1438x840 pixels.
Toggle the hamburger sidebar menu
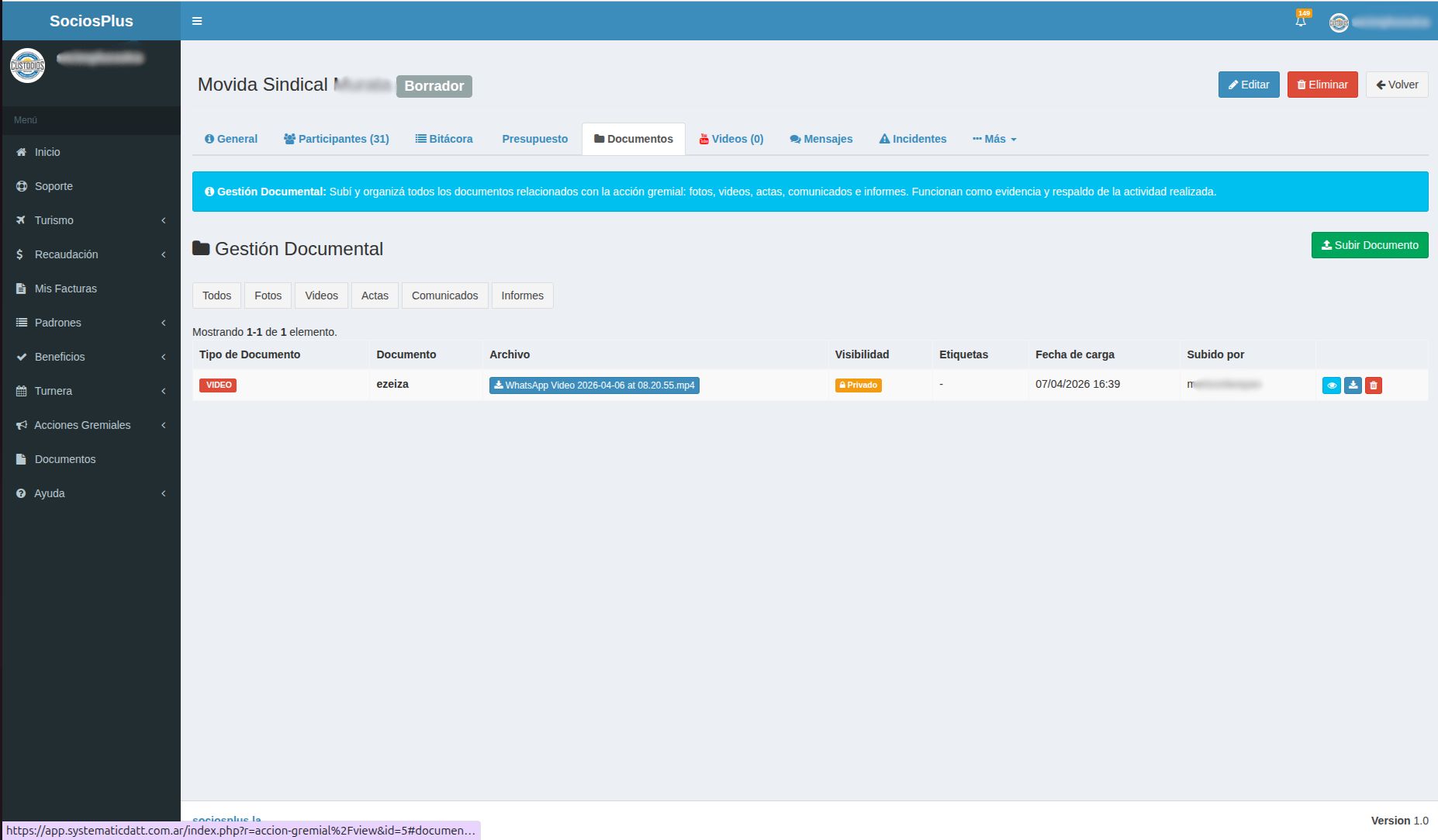[197, 21]
